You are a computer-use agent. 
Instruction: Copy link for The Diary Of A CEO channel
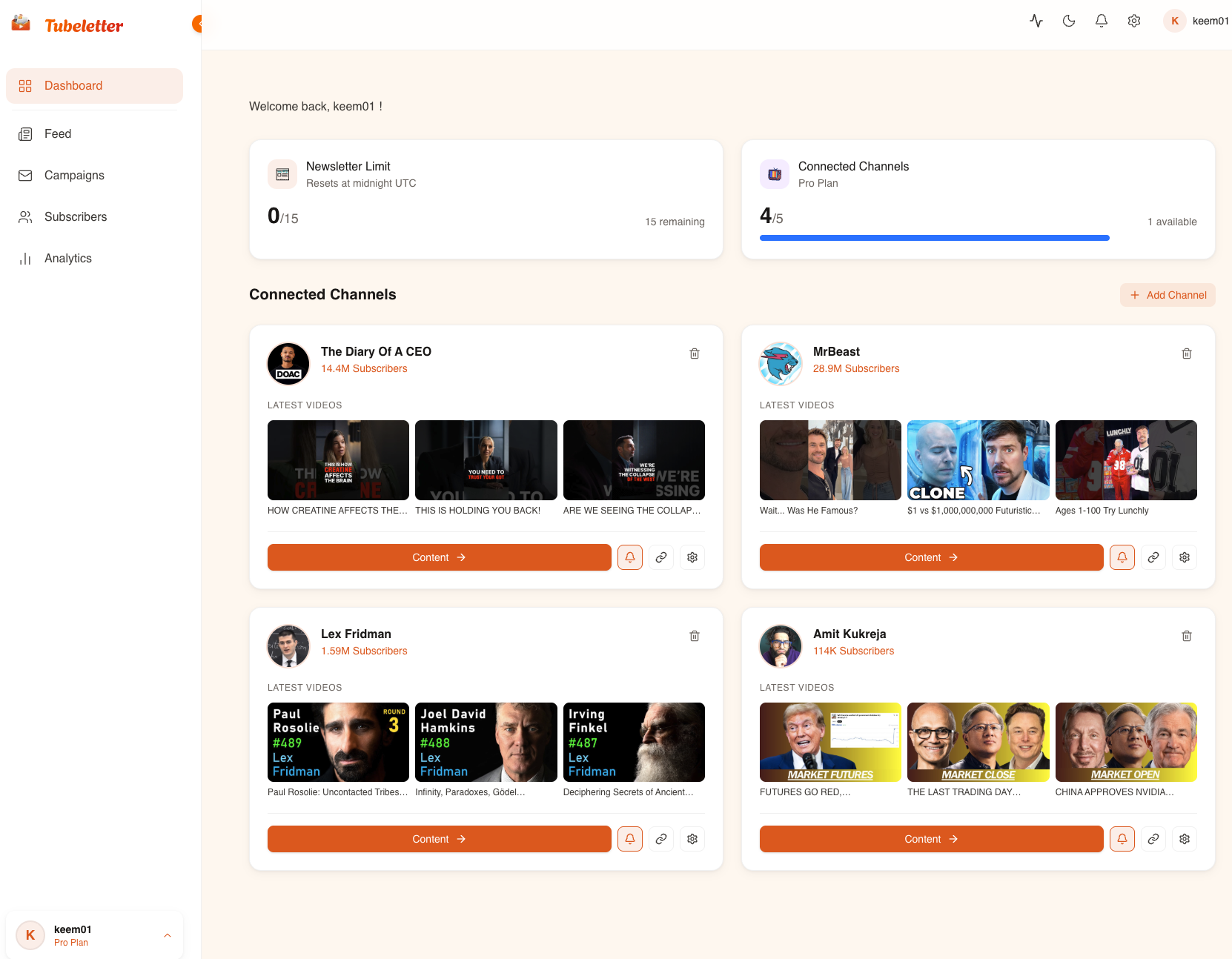click(660, 557)
